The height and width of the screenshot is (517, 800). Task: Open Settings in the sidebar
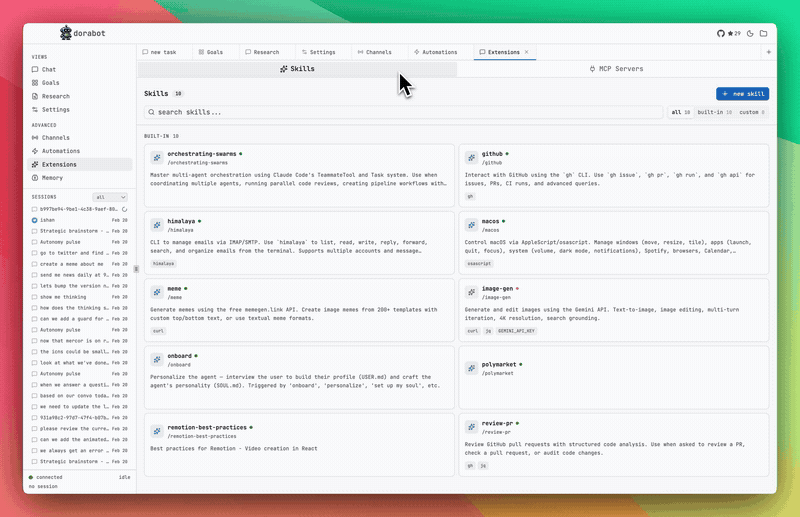point(80,110)
